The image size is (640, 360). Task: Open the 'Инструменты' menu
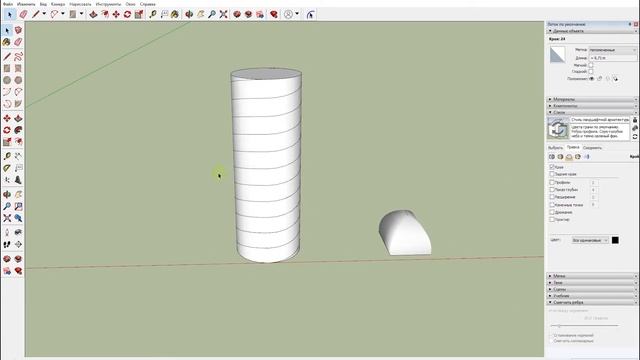[108, 4]
